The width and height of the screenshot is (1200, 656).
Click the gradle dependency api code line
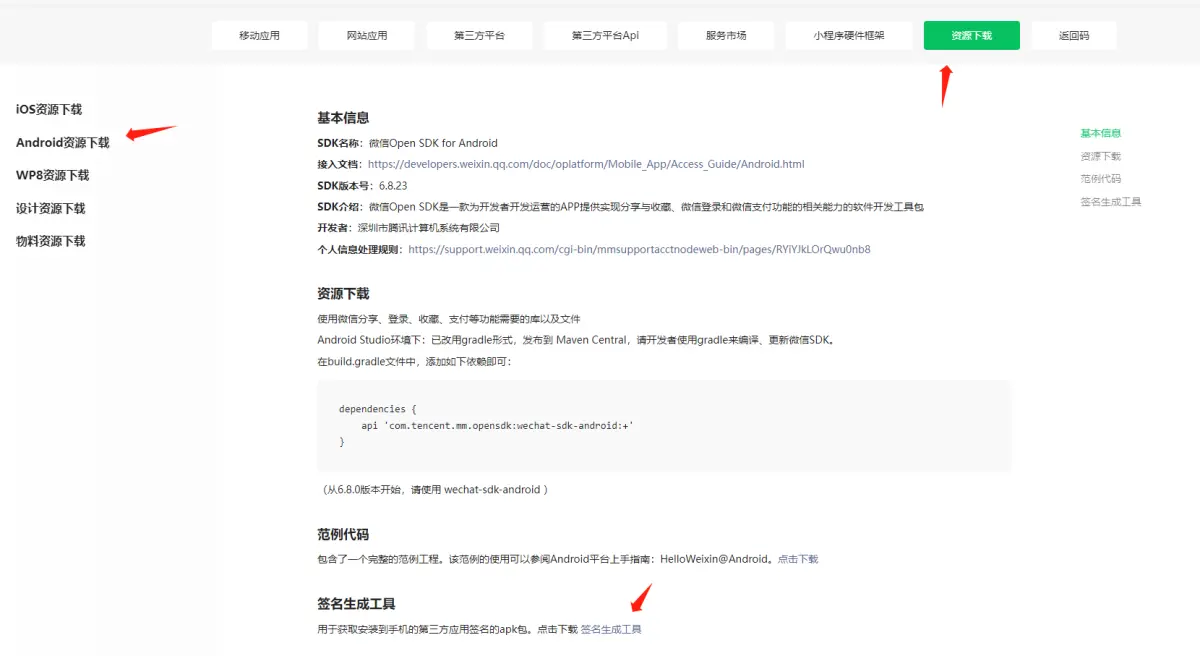(498, 426)
